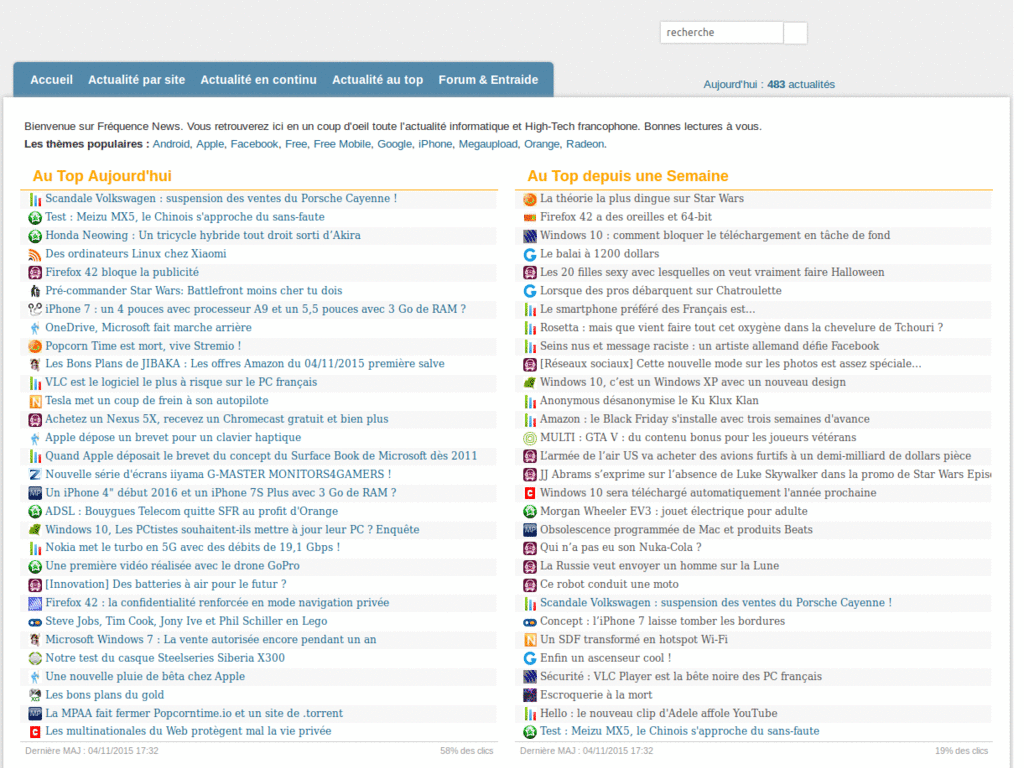Open the Free Mobile theme
Screen dimensions: 1024x768
click(x=342, y=144)
